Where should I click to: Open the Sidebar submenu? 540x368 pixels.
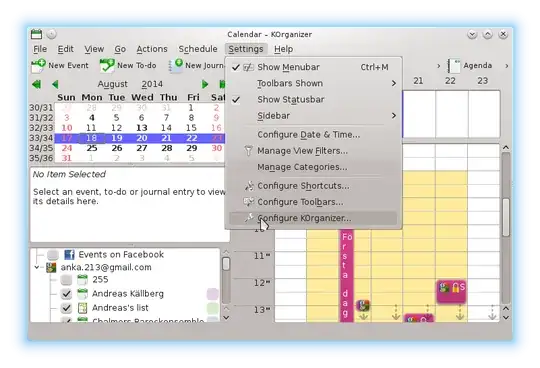(313, 116)
